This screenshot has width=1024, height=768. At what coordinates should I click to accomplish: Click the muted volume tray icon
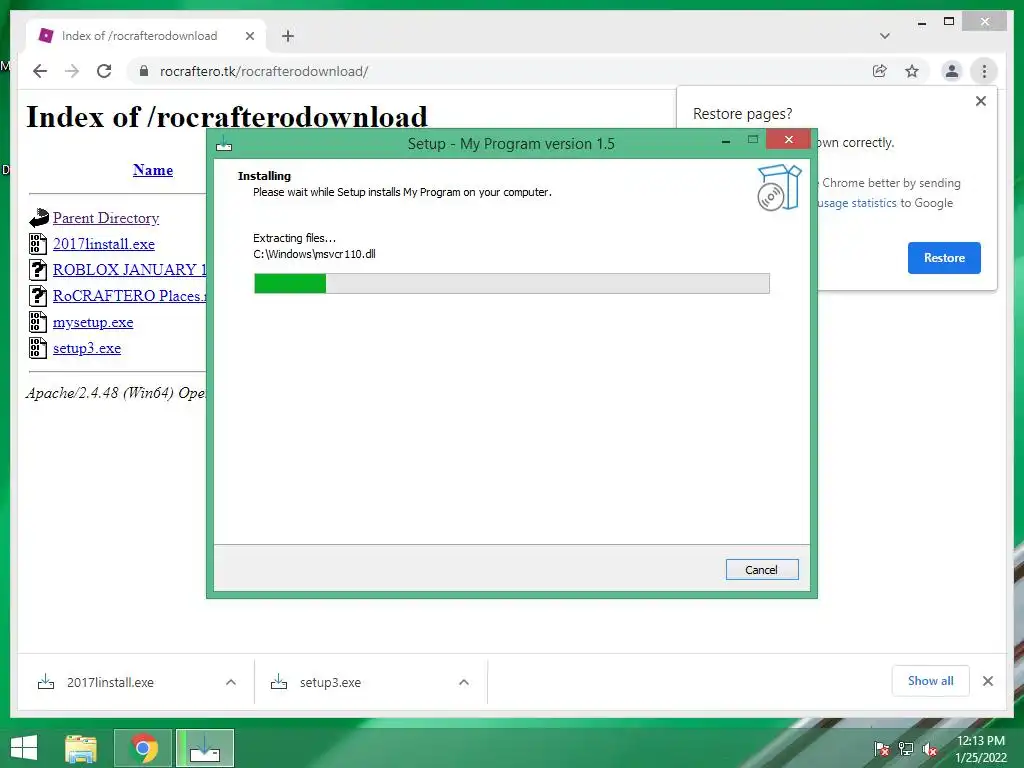930,748
